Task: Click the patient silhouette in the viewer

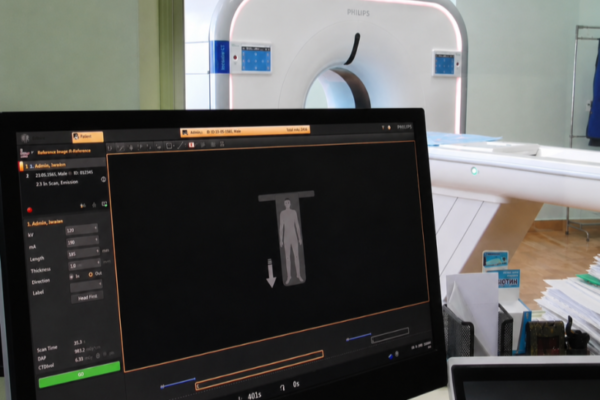Action: pos(291,241)
